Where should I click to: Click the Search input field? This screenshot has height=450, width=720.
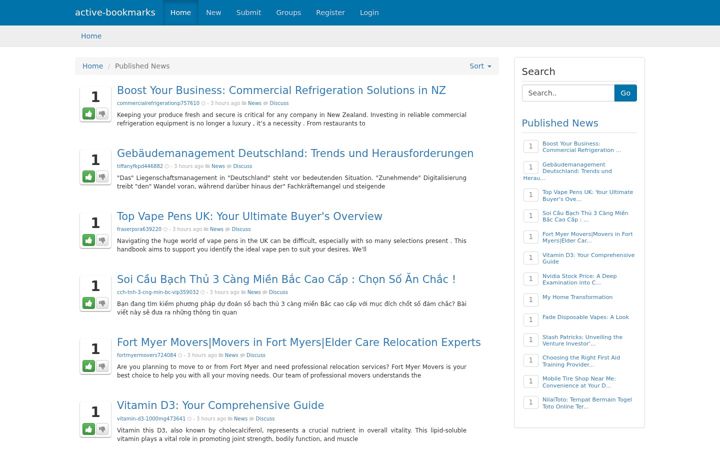coord(568,93)
